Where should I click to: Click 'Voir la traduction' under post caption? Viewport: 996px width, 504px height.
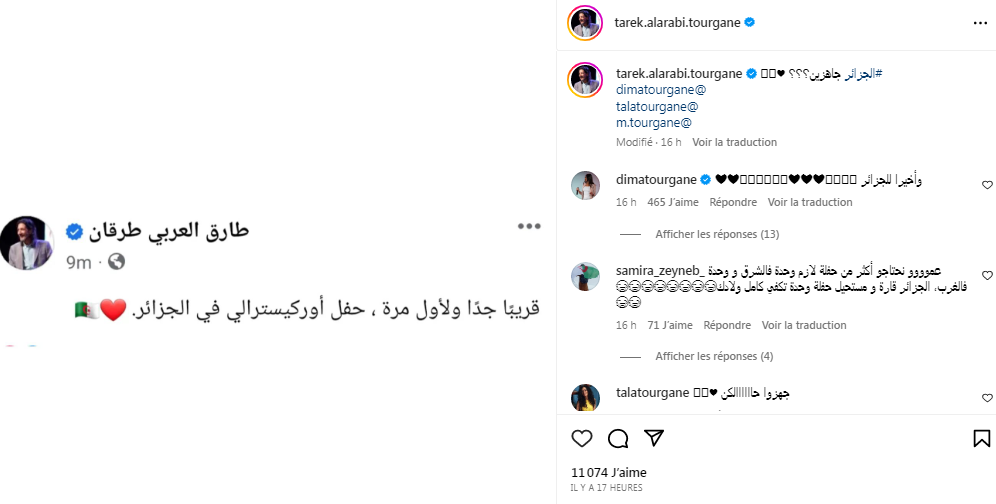(734, 142)
